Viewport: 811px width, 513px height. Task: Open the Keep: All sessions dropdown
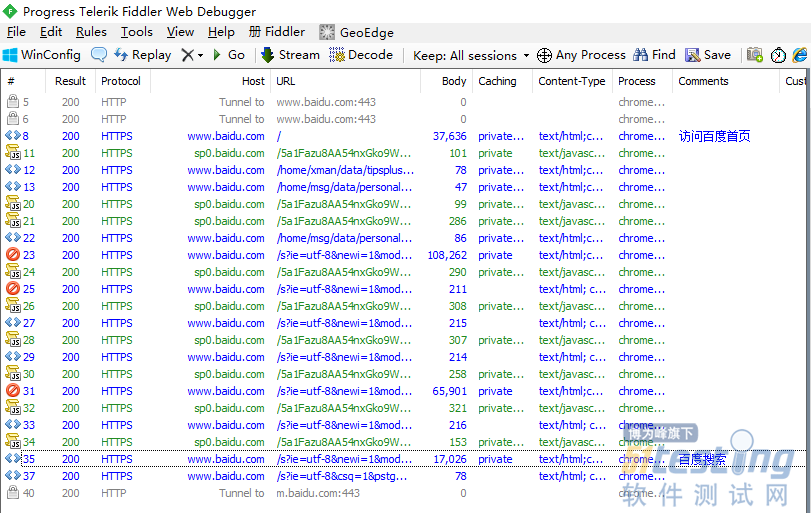pyautogui.click(x=471, y=55)
